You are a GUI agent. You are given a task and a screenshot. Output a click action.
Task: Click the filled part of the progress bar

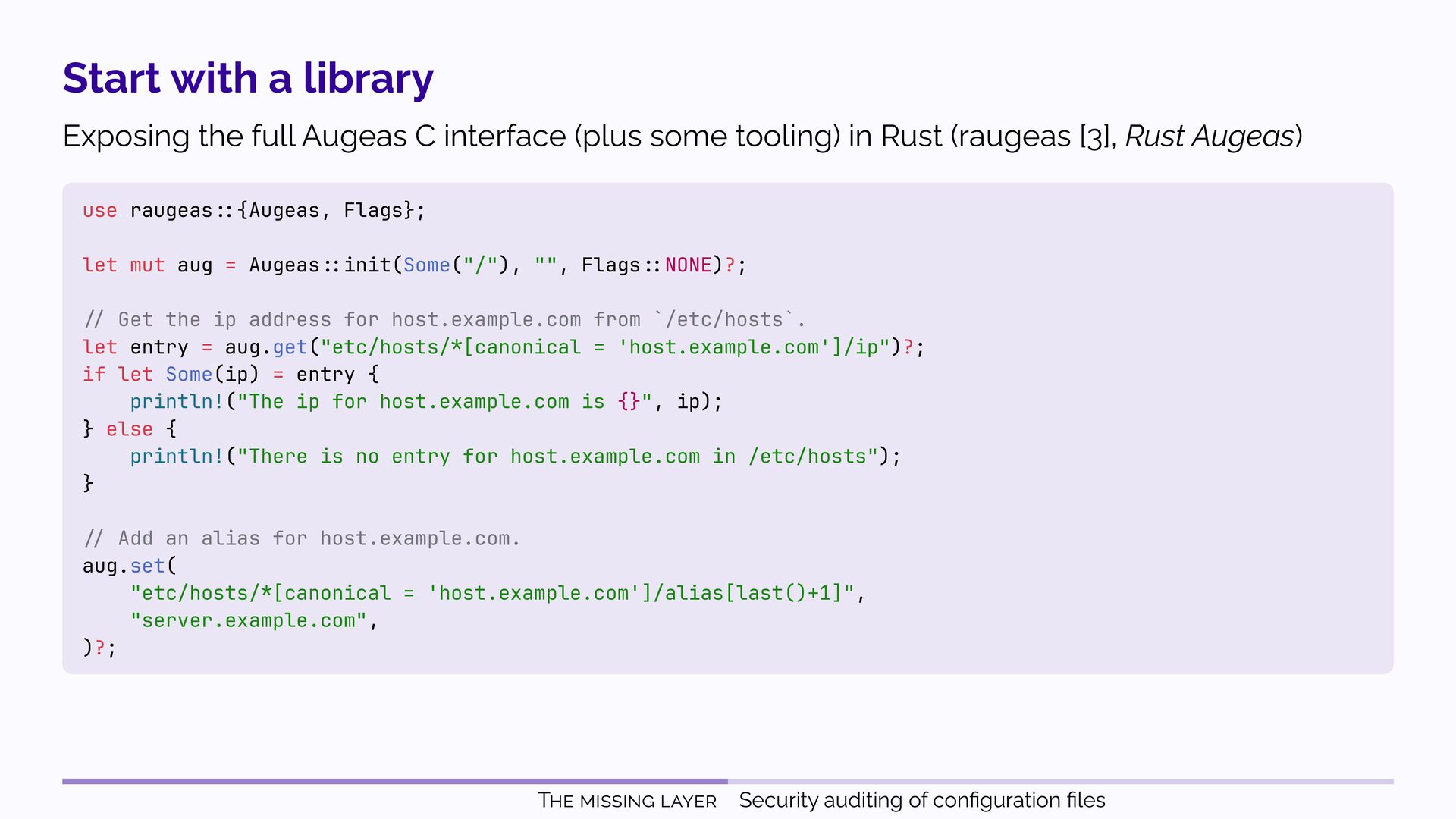tap(394, 781)
